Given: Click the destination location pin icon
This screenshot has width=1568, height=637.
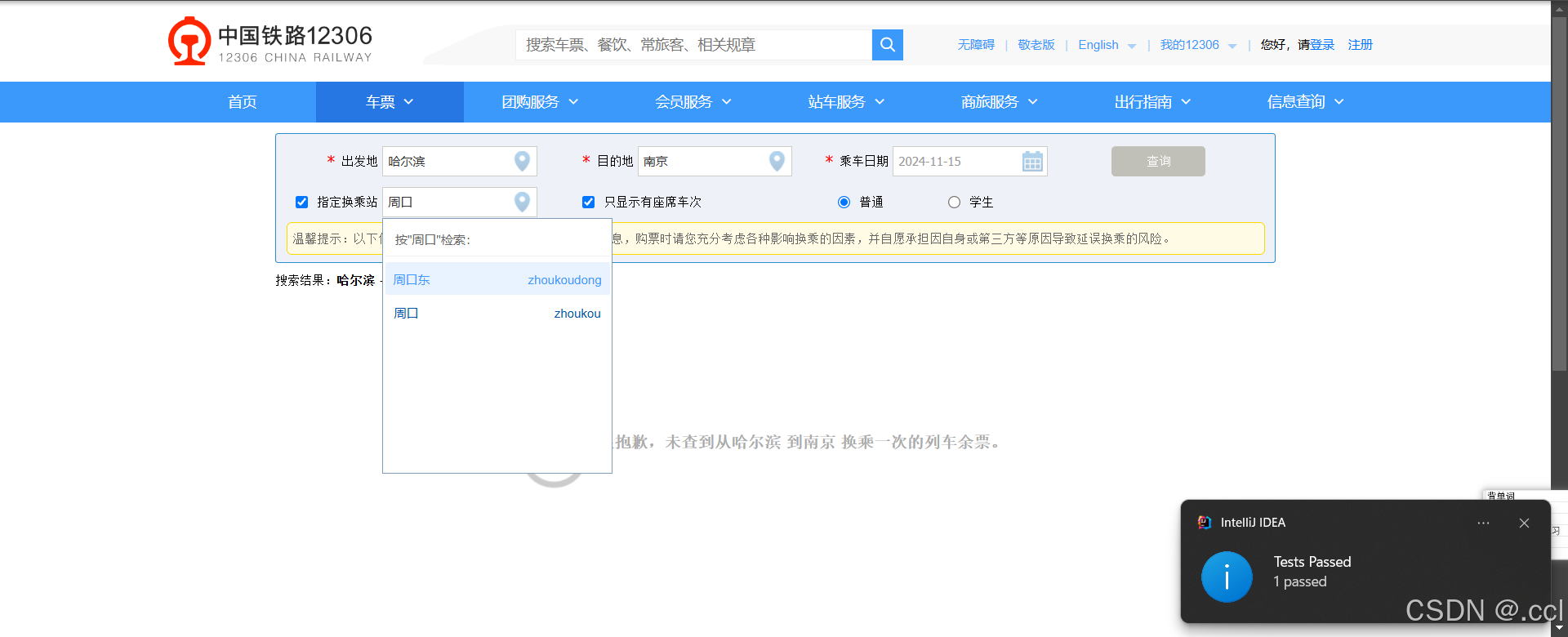Looking at the screenshot, I should tap(777, 161).
